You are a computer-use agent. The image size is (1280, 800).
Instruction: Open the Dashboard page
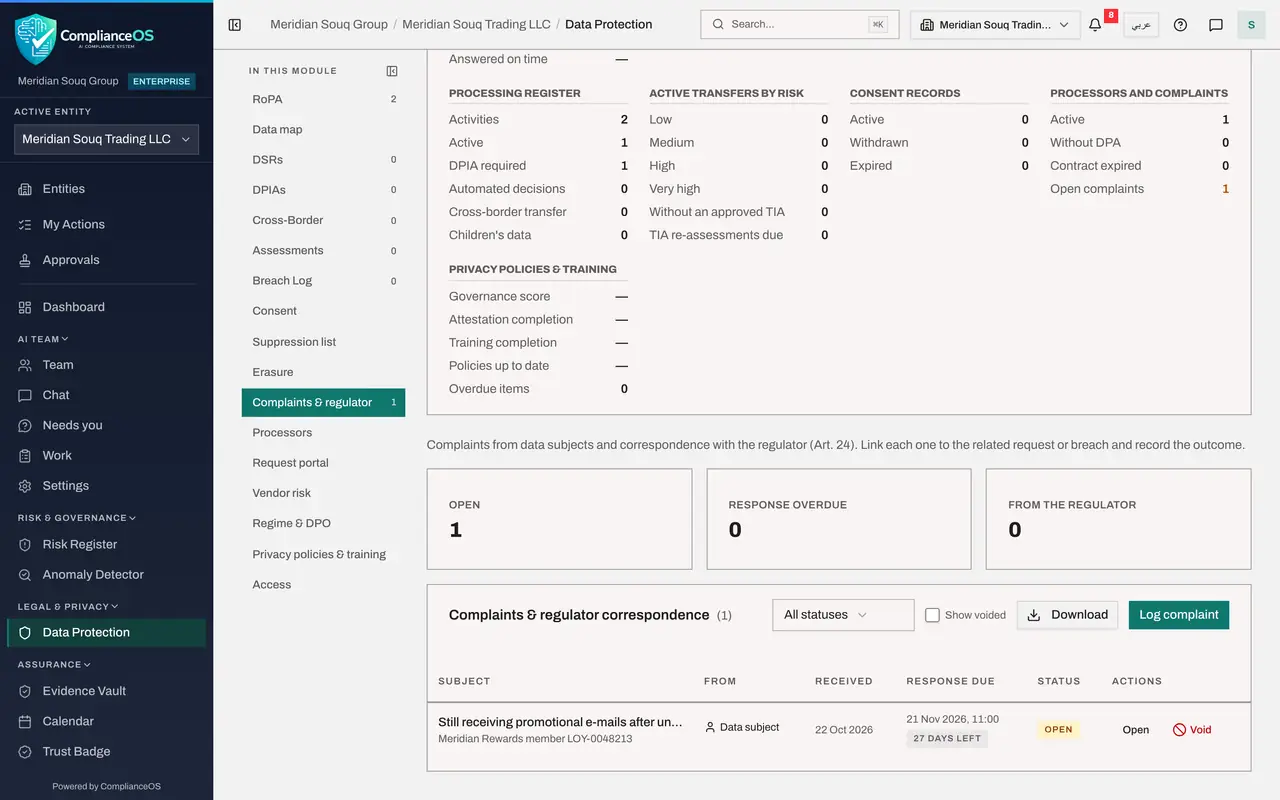coord(106,307)
